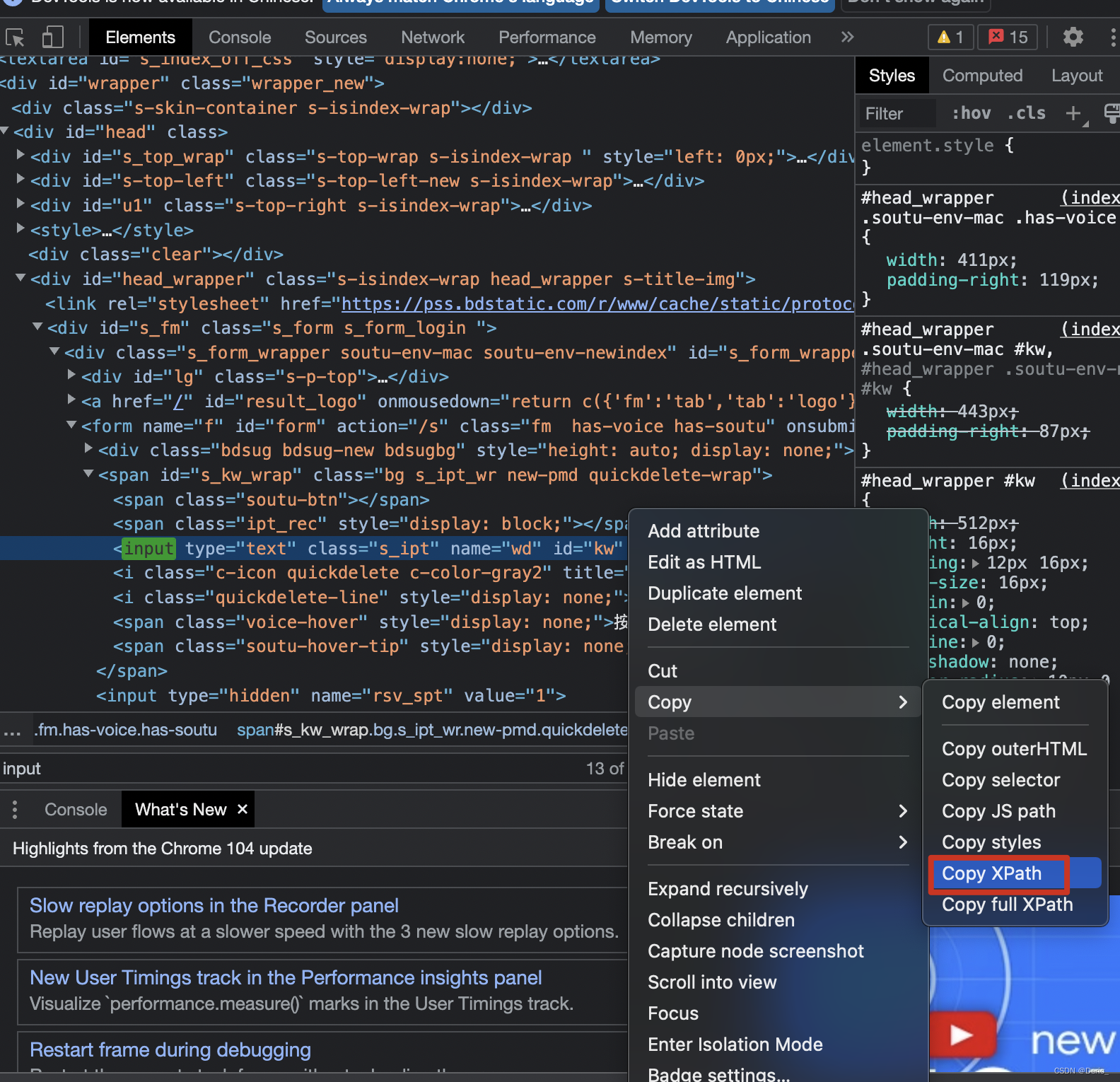
Task: Show more DevTools tabs chevron
Action: [x=847, y=37]
